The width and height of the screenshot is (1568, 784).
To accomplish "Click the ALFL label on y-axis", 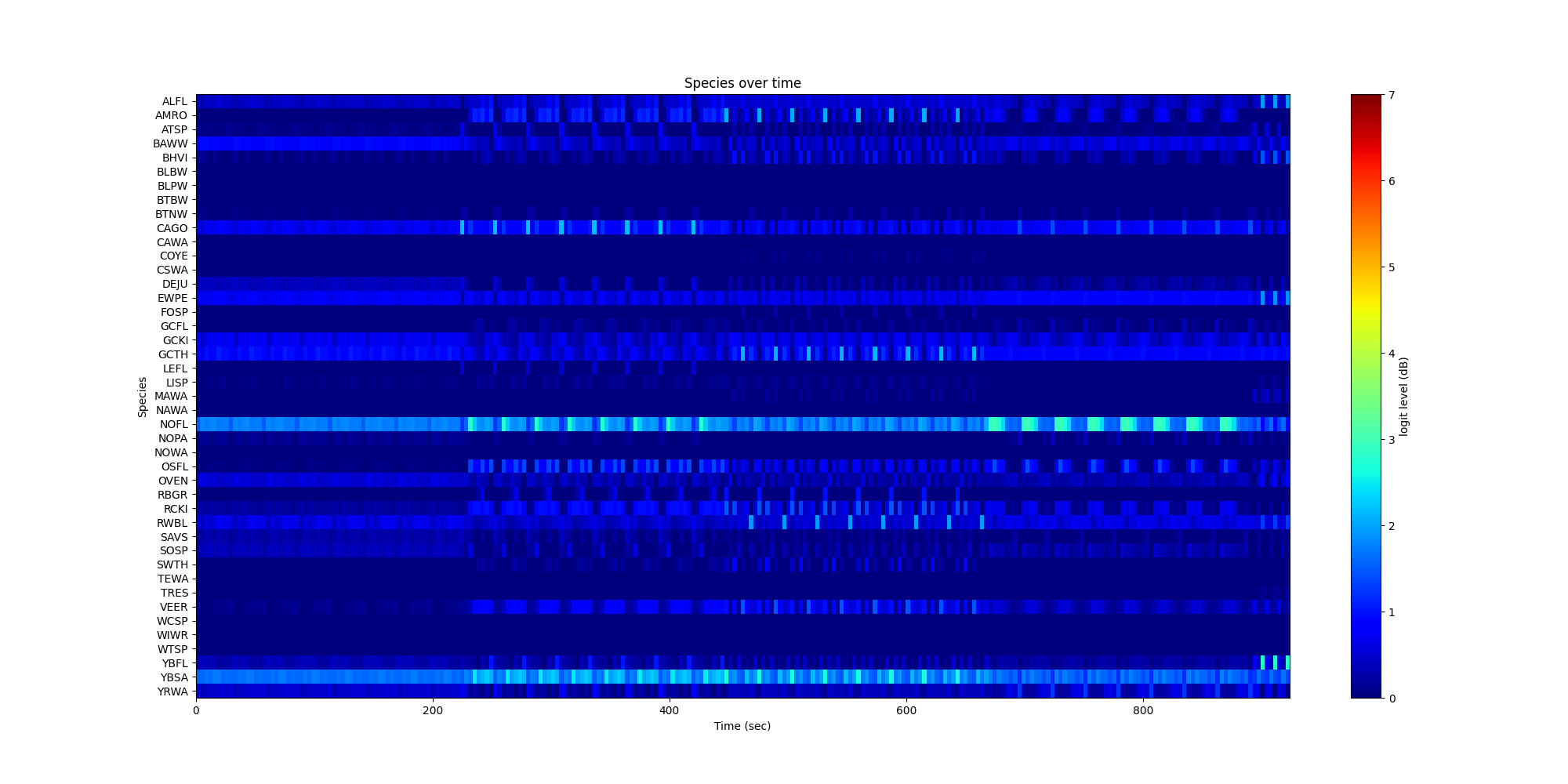I will 174,102.
